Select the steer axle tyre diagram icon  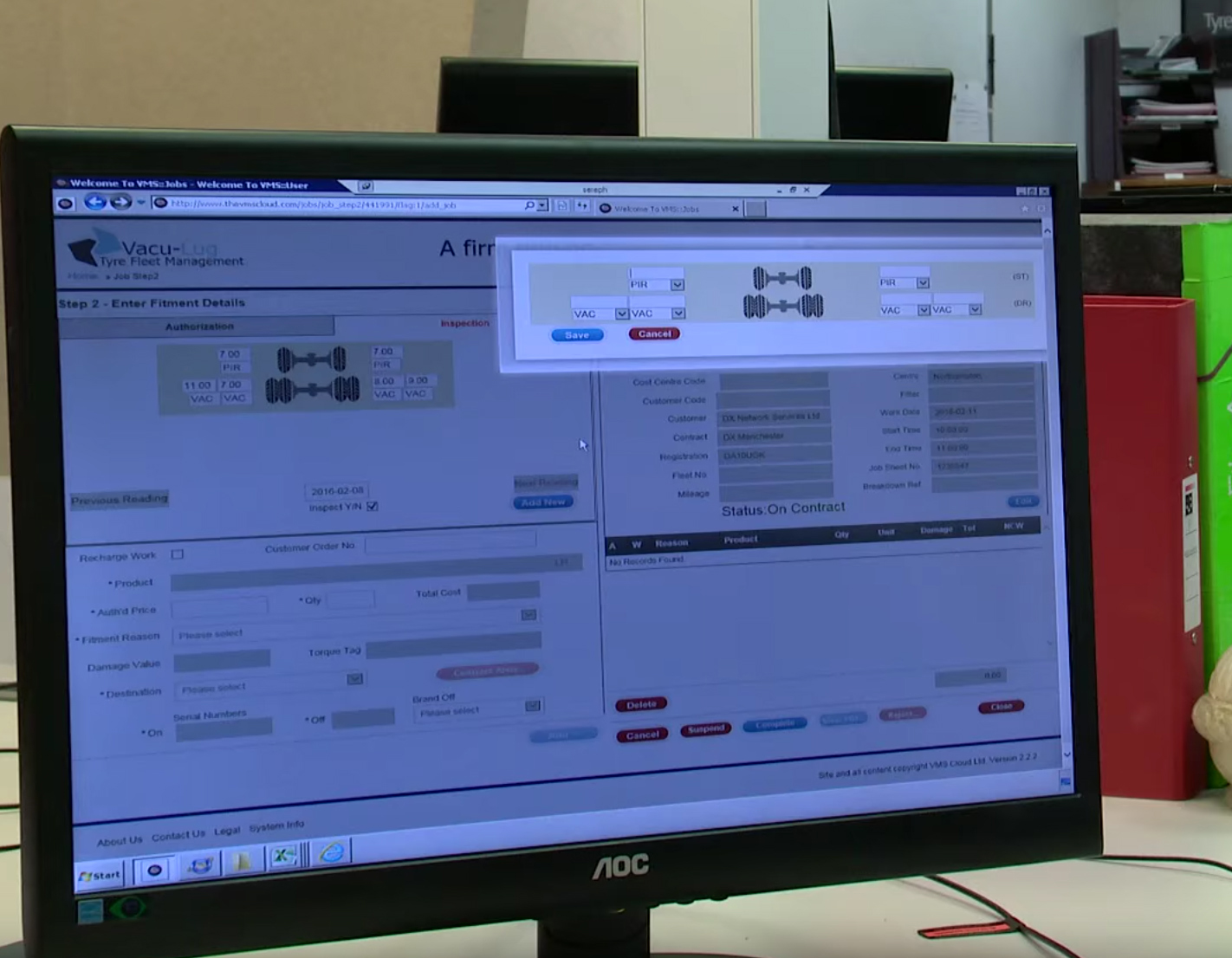click(x=781, y=277)
